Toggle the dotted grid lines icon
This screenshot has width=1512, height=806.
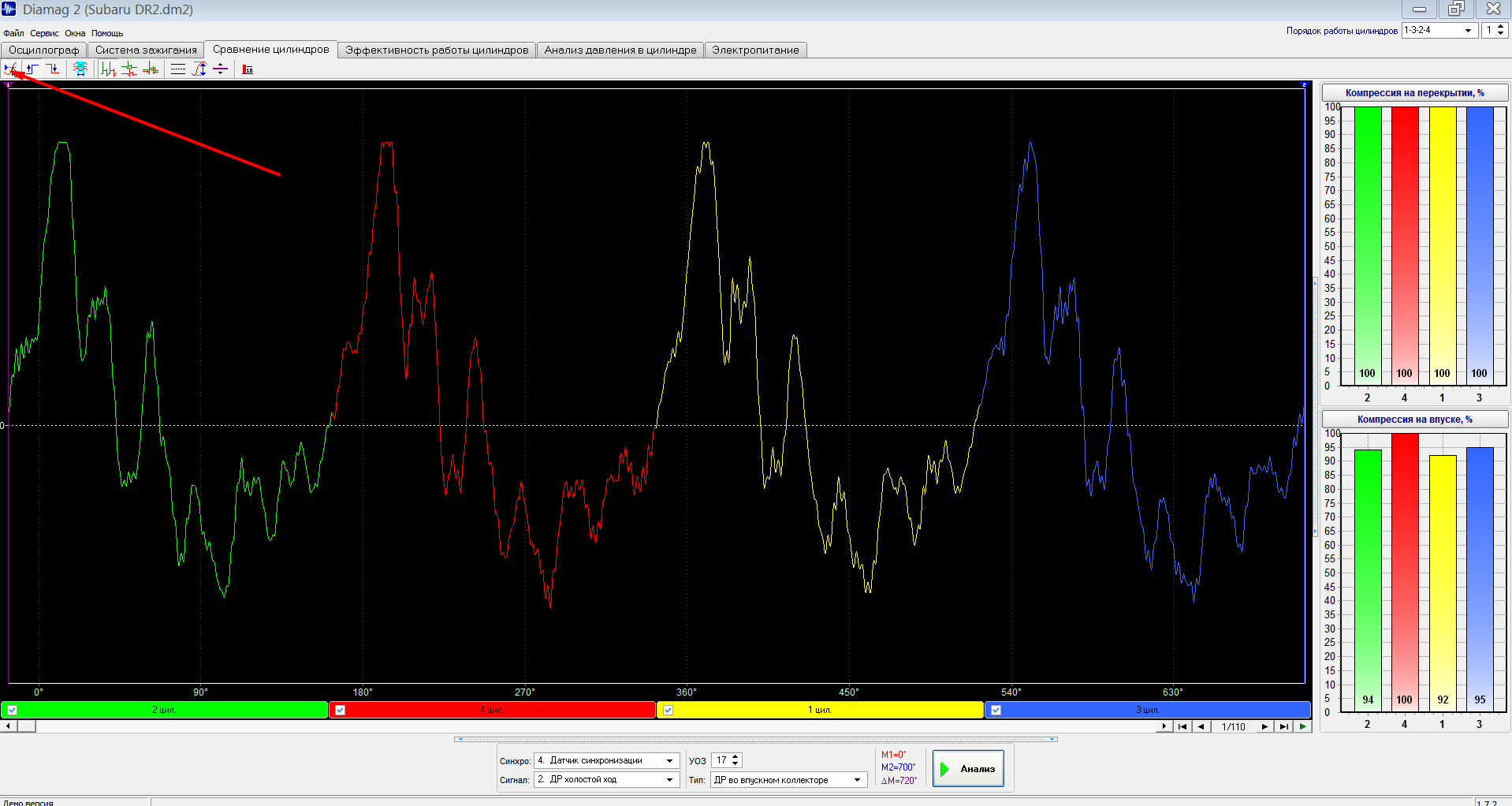[178, 69]
